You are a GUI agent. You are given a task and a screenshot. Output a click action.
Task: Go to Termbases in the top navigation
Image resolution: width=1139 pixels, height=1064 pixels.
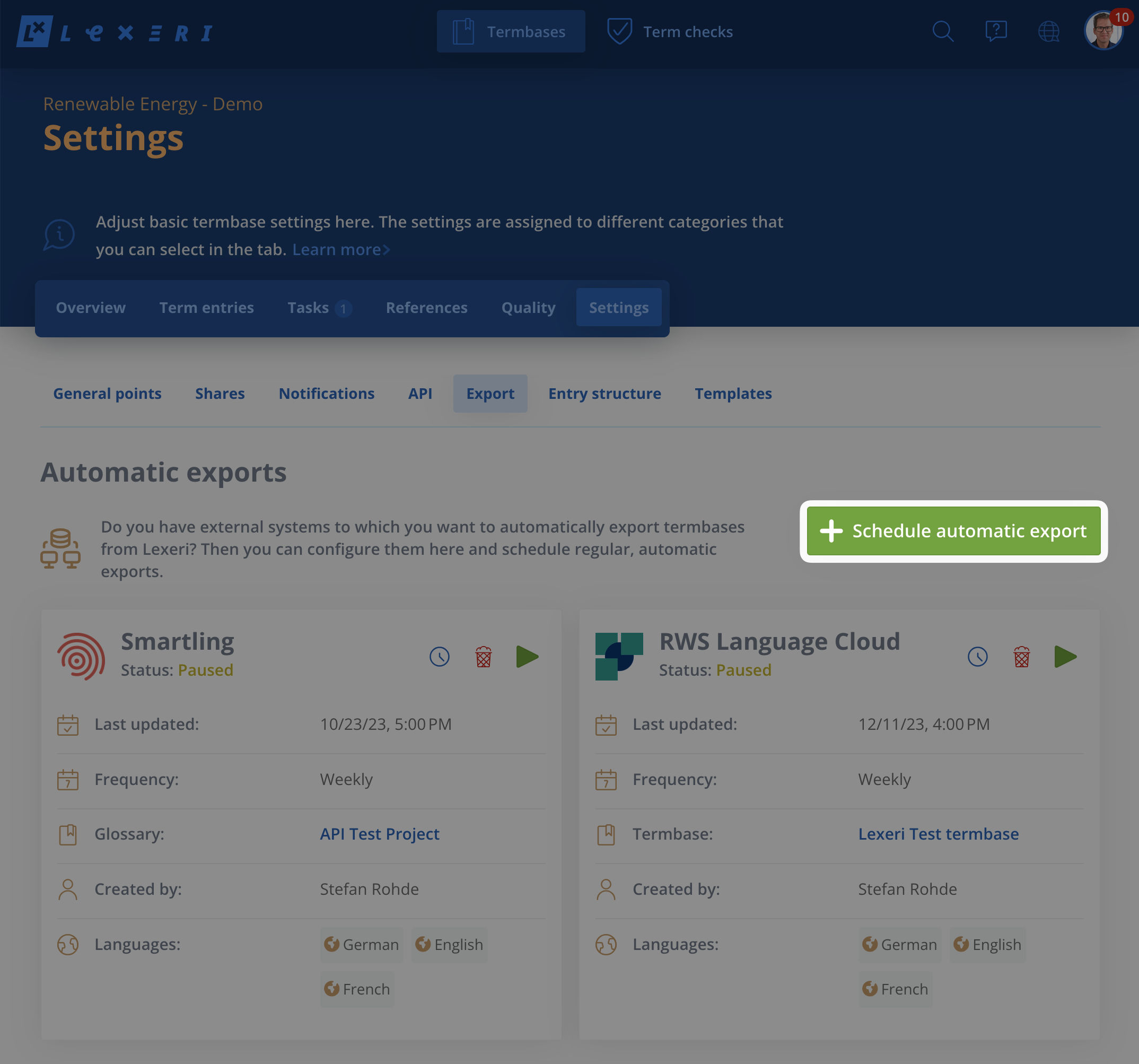coord(511,31)
